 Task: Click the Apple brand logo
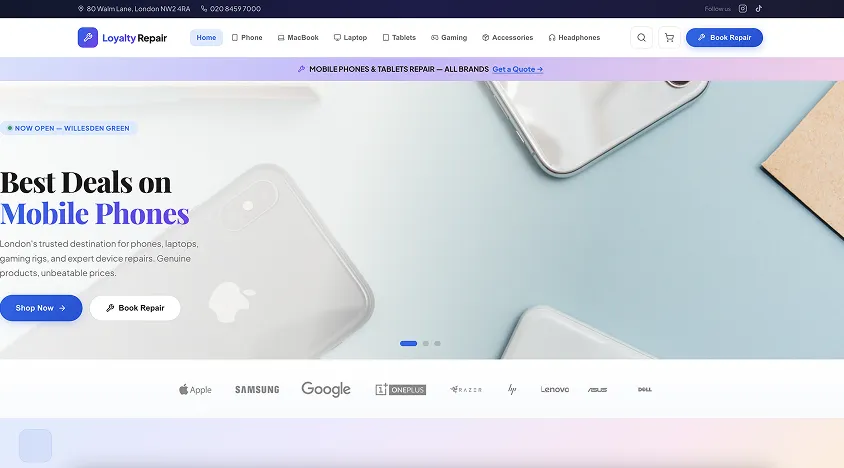click(195, 389)
